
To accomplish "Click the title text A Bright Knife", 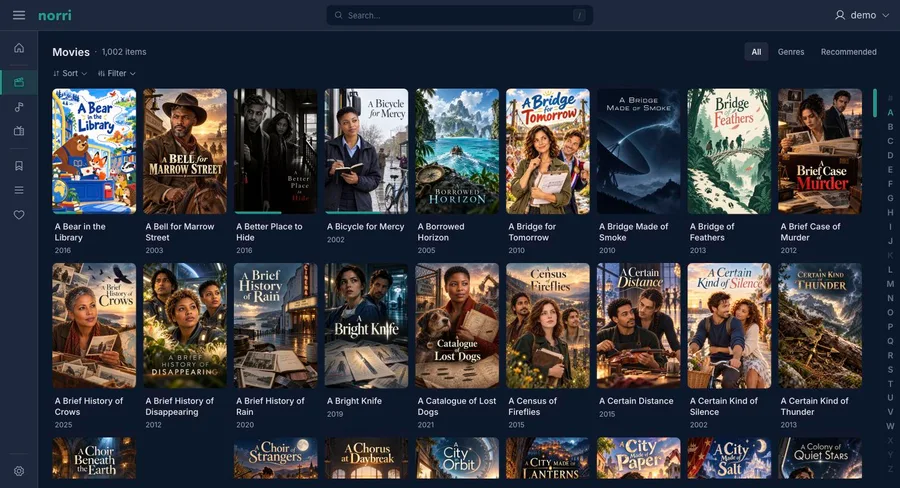I will pos(354,401).
